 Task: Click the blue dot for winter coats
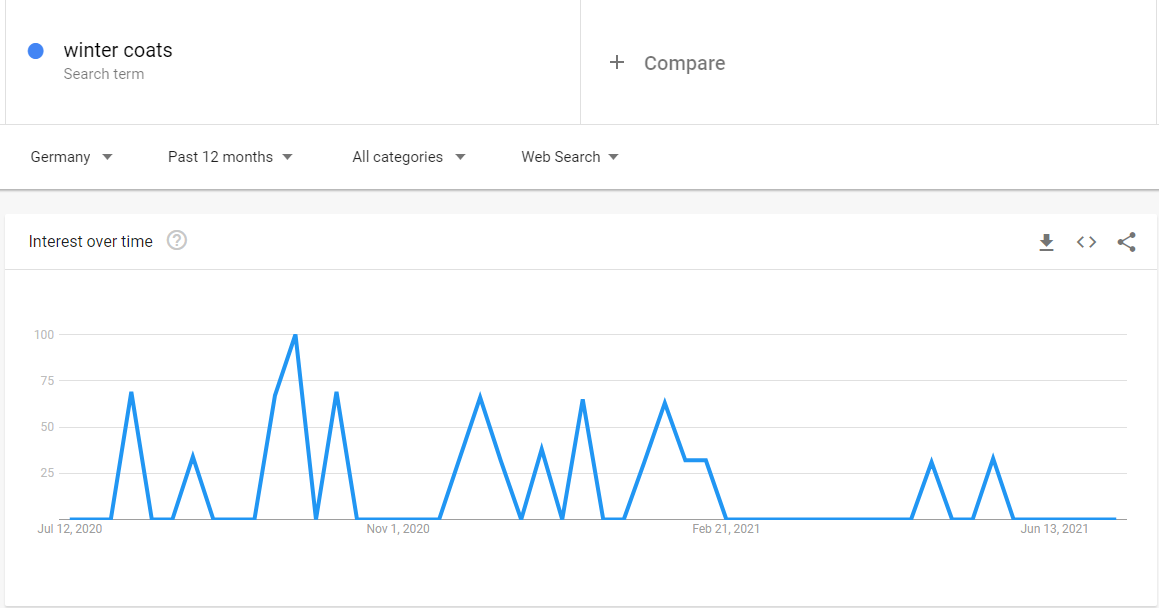tap(35, 51)
